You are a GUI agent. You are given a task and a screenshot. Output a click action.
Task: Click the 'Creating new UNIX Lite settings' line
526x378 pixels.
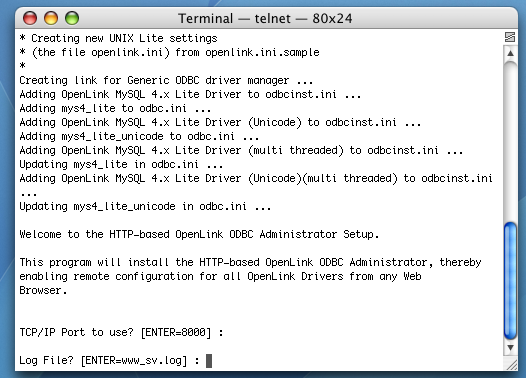[118, 38]
